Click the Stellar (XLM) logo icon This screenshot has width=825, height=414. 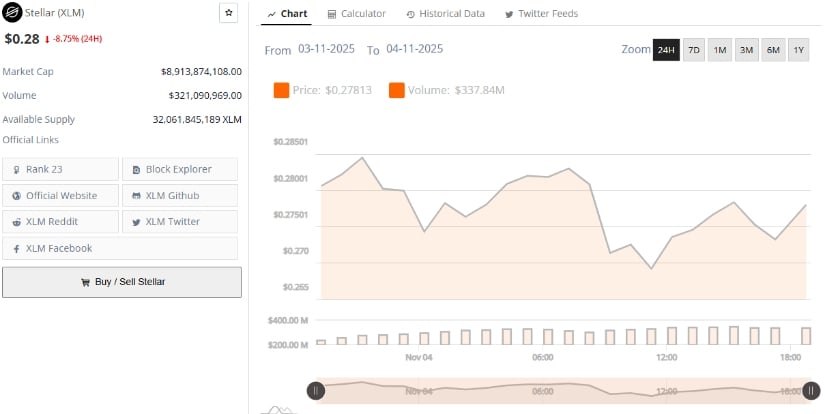click(14, 14)
